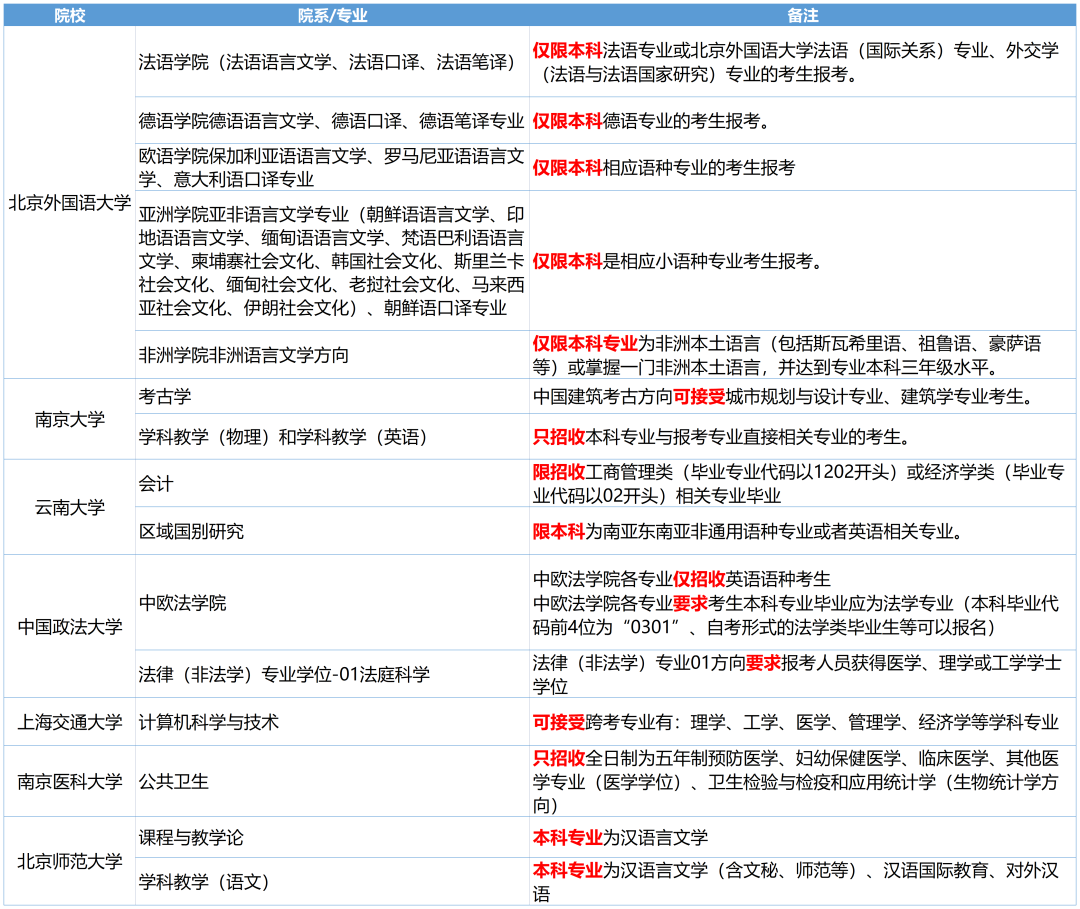Screen dimensions: 1080x909
Task: Click the note mentioning 汉语国际教育、对外汉语
Action: coord(802,881)
